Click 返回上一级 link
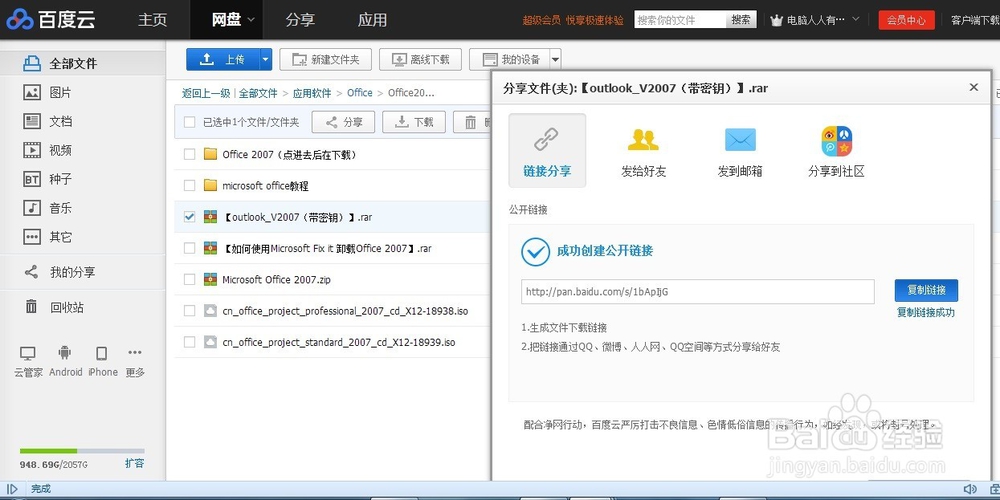Screen dimensions: 1000x500 tap(206, 93)
